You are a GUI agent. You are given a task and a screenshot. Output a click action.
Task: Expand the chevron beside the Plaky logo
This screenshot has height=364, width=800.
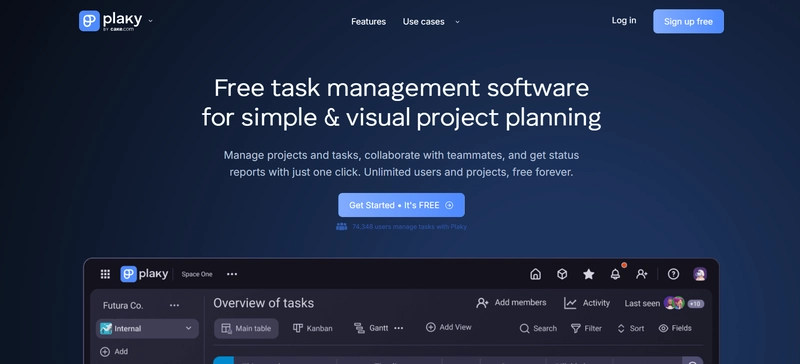click(x=150, y=21)
